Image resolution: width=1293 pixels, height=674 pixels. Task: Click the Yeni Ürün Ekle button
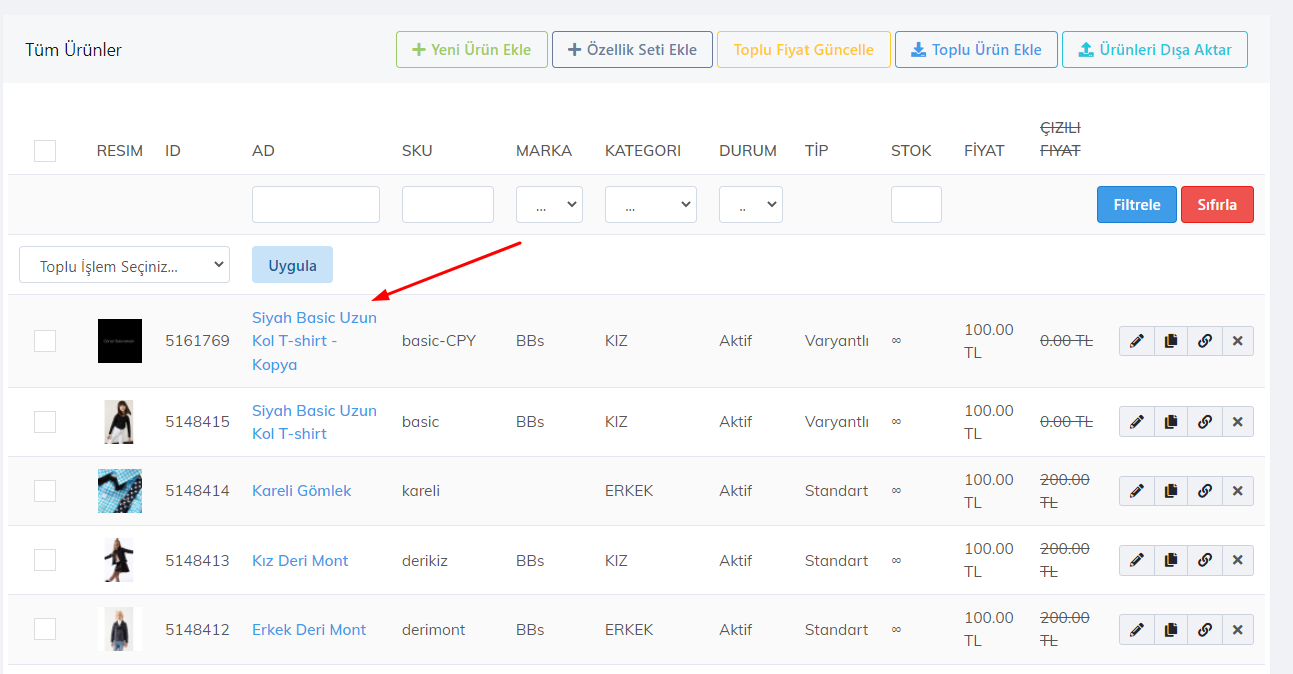coord(470,50)
